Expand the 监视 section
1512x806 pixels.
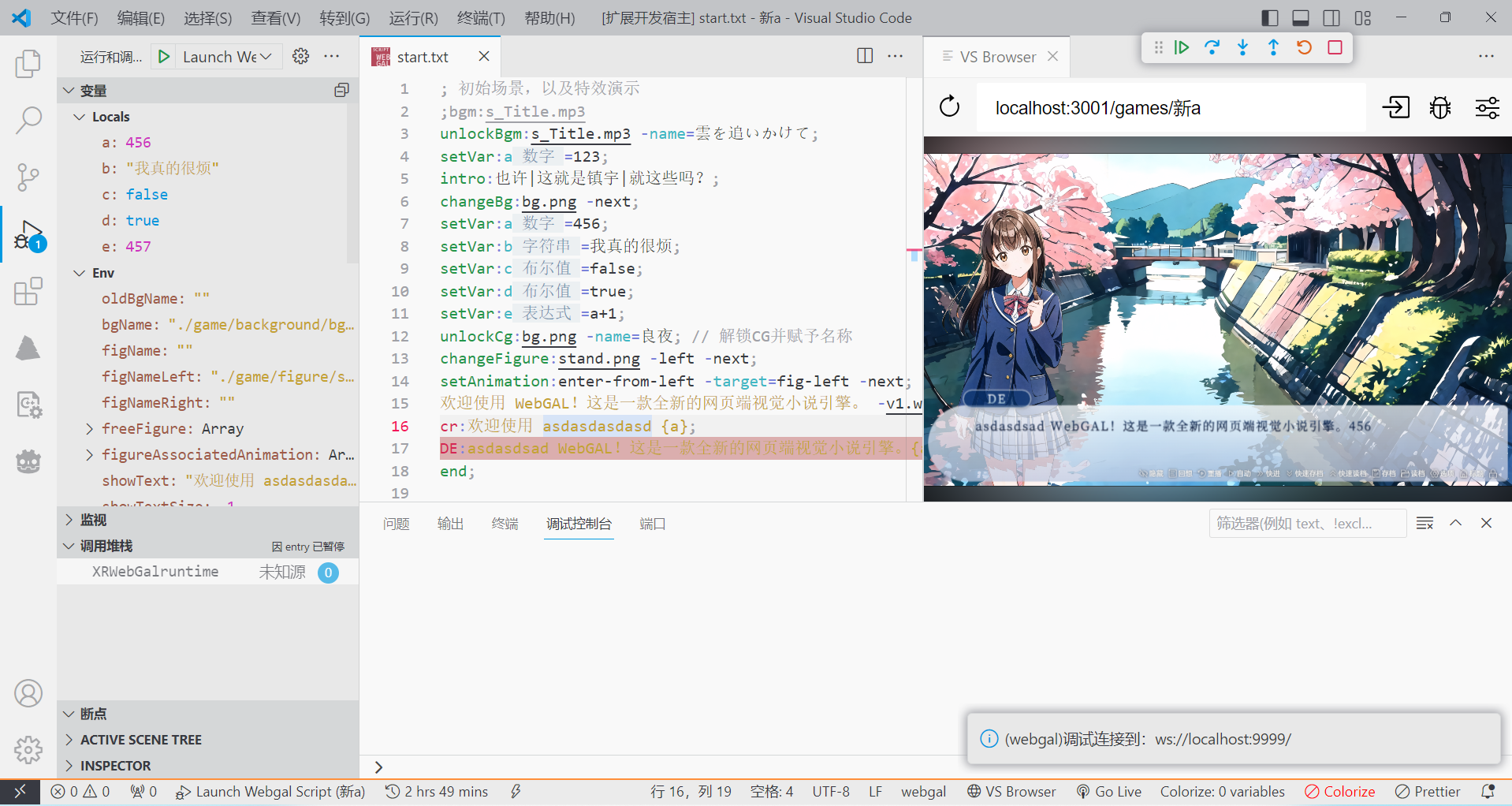coord(69,520)
